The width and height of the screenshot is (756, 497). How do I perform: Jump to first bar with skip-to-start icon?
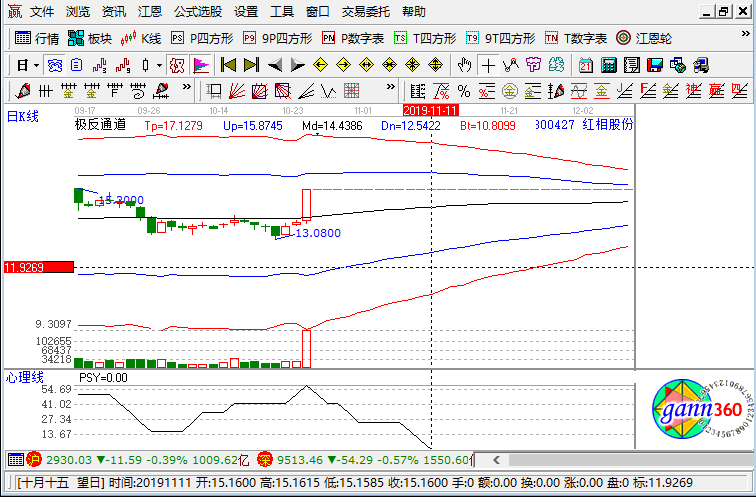[228, 65]
